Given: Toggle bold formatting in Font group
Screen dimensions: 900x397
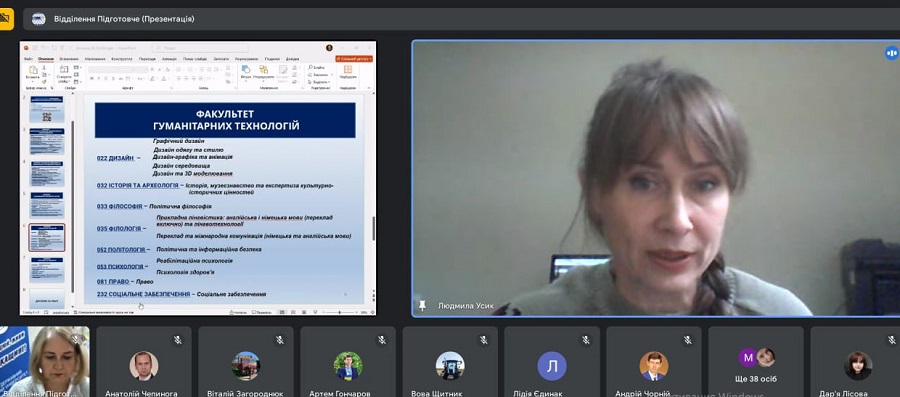Looking at the screenshot, I should (92, 79).
